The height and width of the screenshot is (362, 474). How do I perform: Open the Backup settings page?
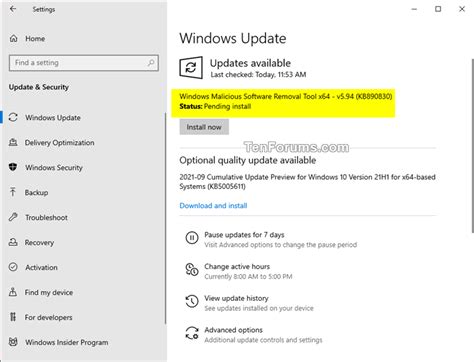point(36,193)
